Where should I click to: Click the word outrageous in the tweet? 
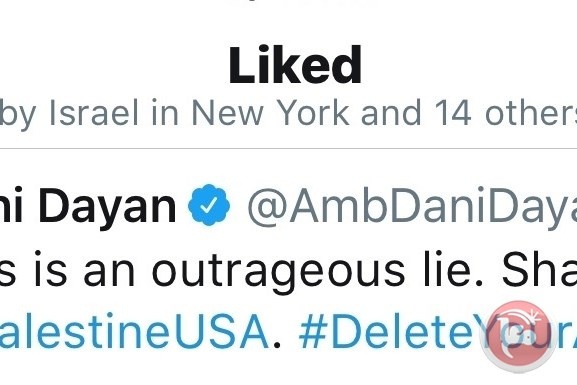coord(278,271)
